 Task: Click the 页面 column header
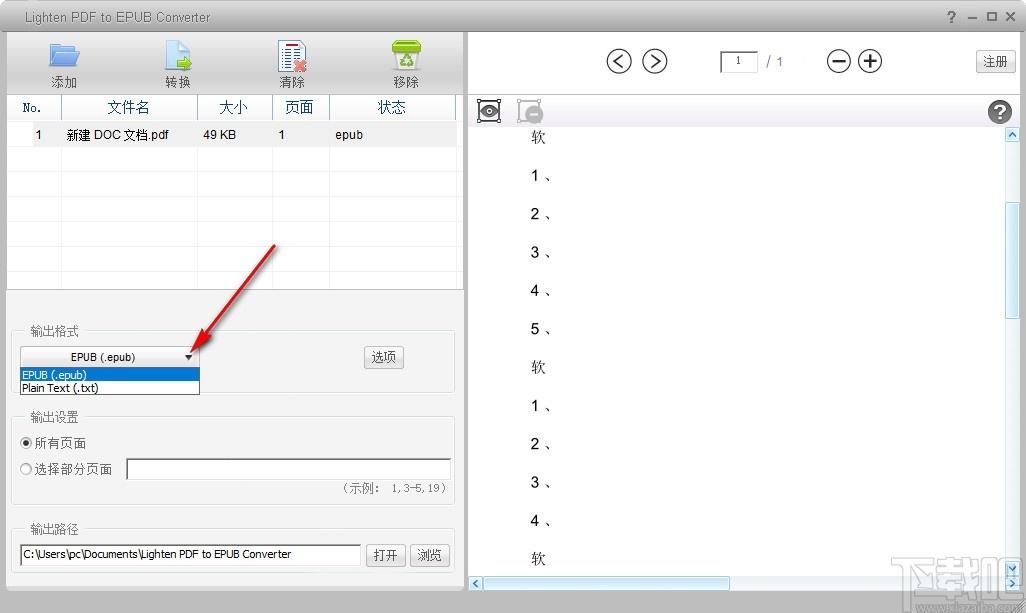[300, 107]
